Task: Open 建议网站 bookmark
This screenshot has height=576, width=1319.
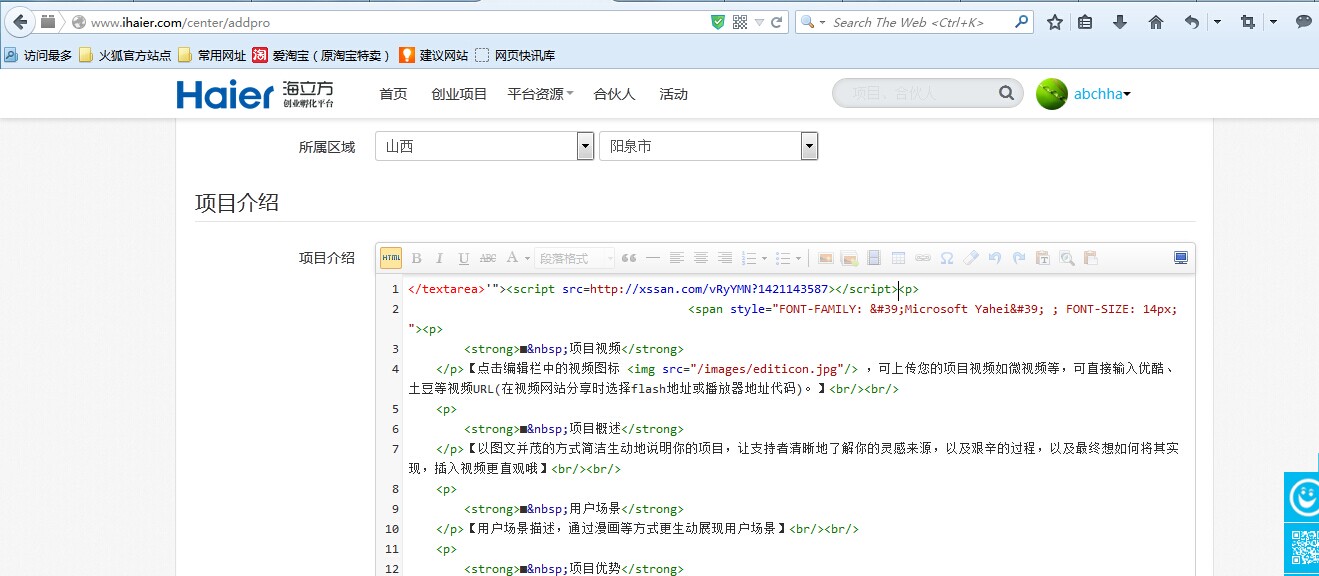Action: coord(434,56)
